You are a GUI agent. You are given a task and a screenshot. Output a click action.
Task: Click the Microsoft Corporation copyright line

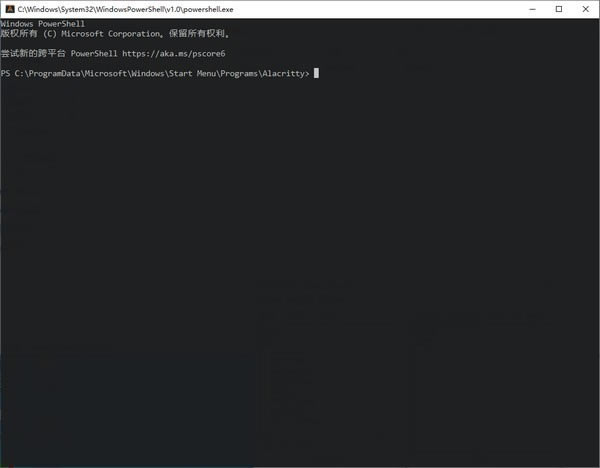(x=115, y=34)
